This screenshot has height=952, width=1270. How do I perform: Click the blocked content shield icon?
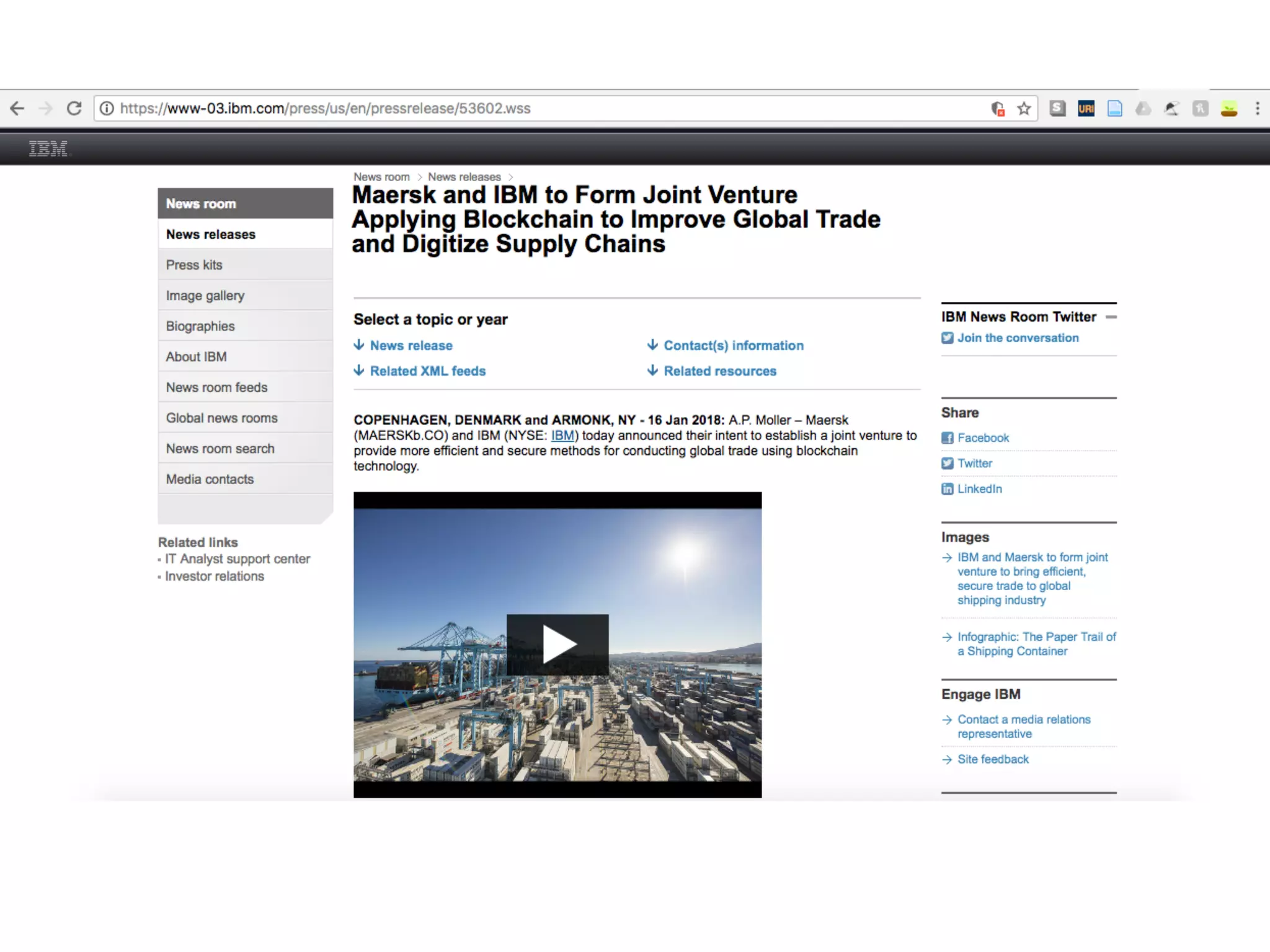pos(997,109)
